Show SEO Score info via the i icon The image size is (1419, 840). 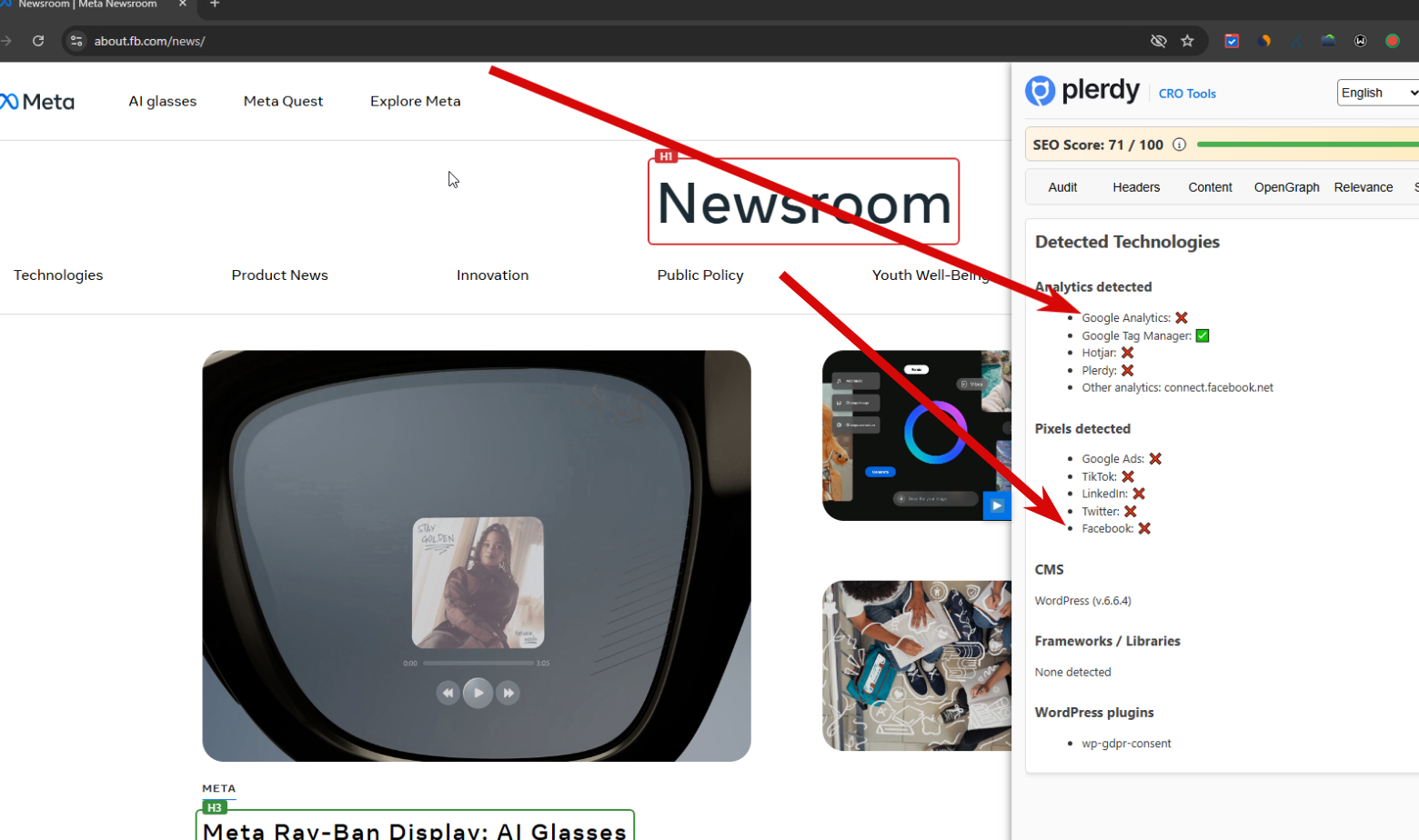pos(1179,145)
